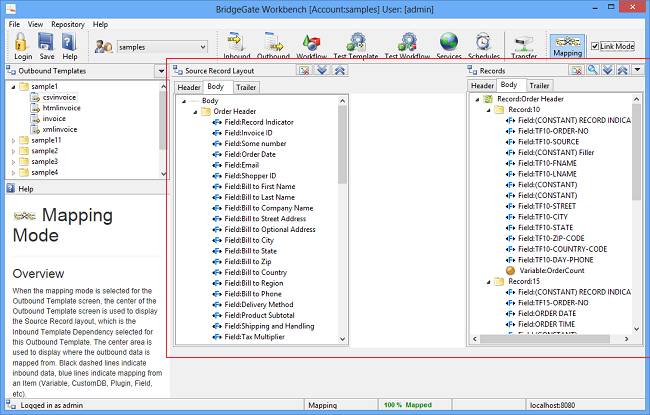Collapse the sample1 folder

click(x=13, y=87)
